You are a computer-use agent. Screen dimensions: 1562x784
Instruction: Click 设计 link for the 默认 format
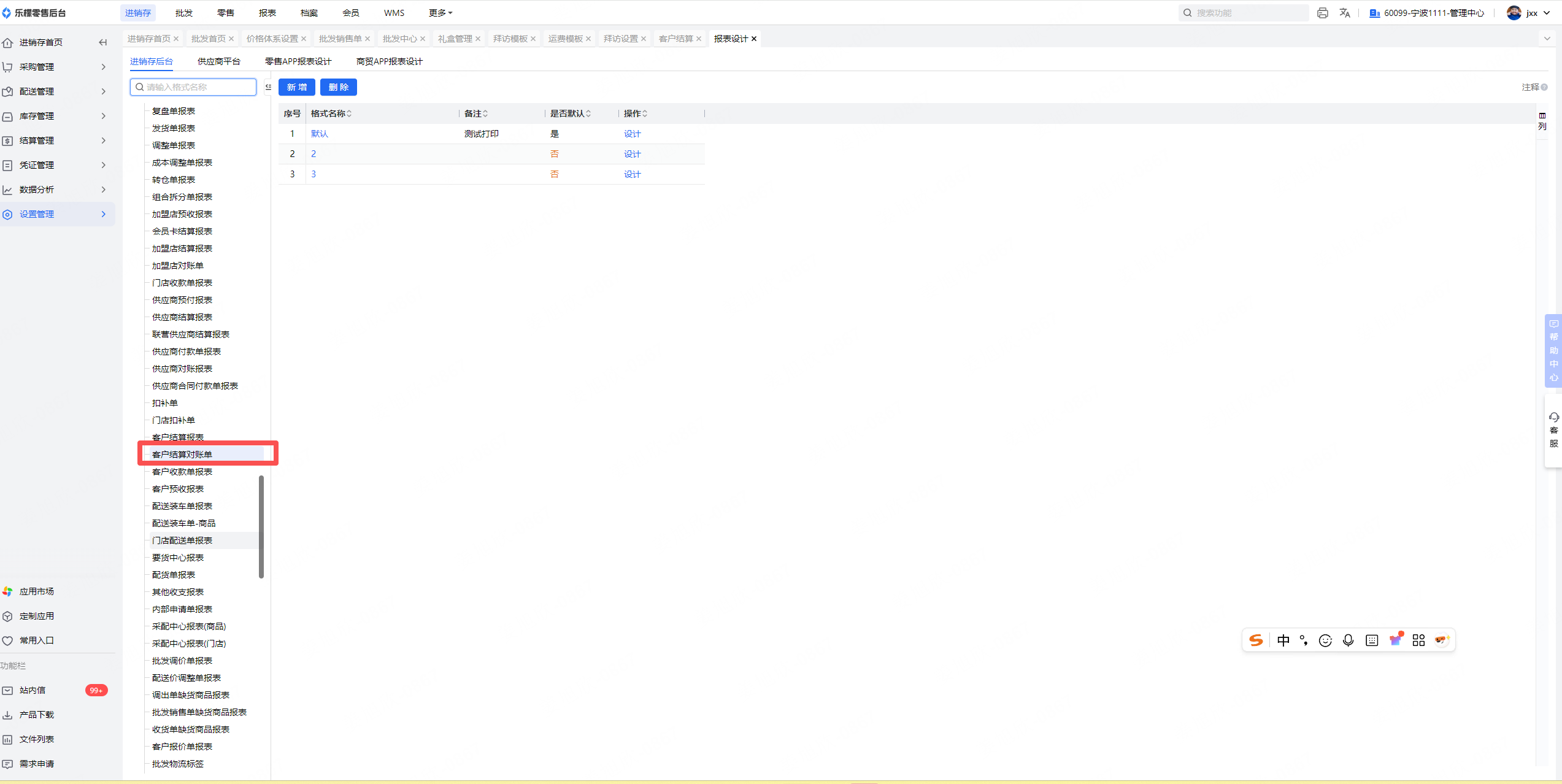tap(632, 134)
